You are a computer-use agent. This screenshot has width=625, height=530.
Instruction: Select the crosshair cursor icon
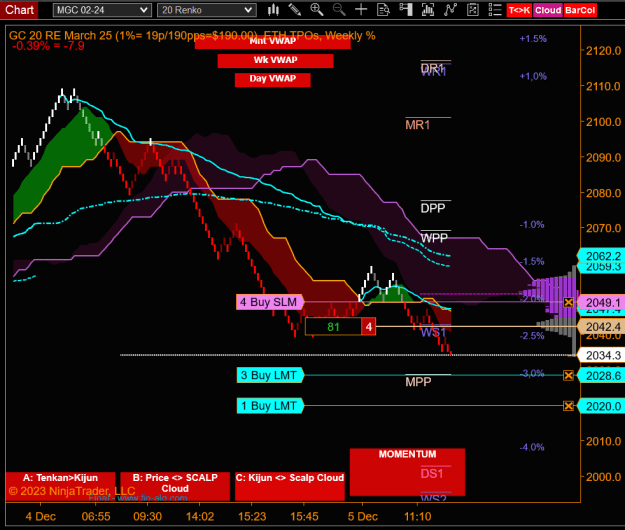[x=361, y=10]
